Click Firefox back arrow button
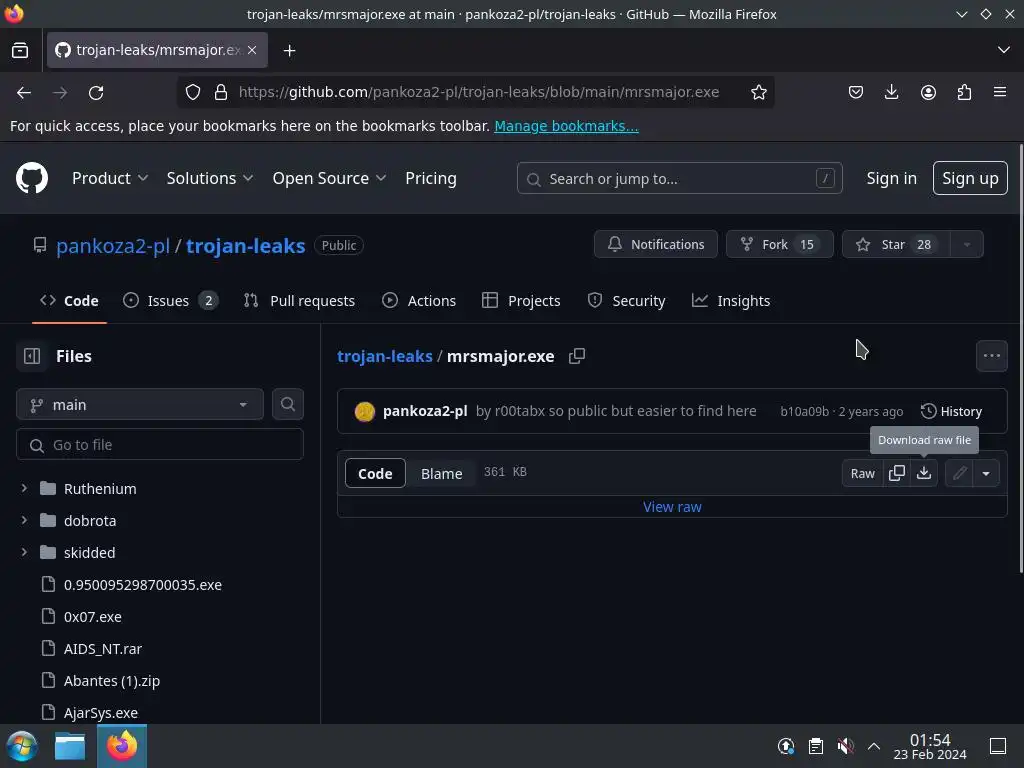 [24, 93]
